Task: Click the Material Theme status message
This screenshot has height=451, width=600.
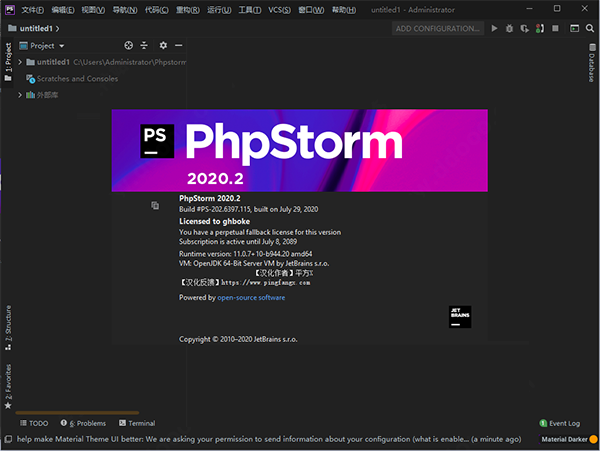Action: (x=269, y=439)
